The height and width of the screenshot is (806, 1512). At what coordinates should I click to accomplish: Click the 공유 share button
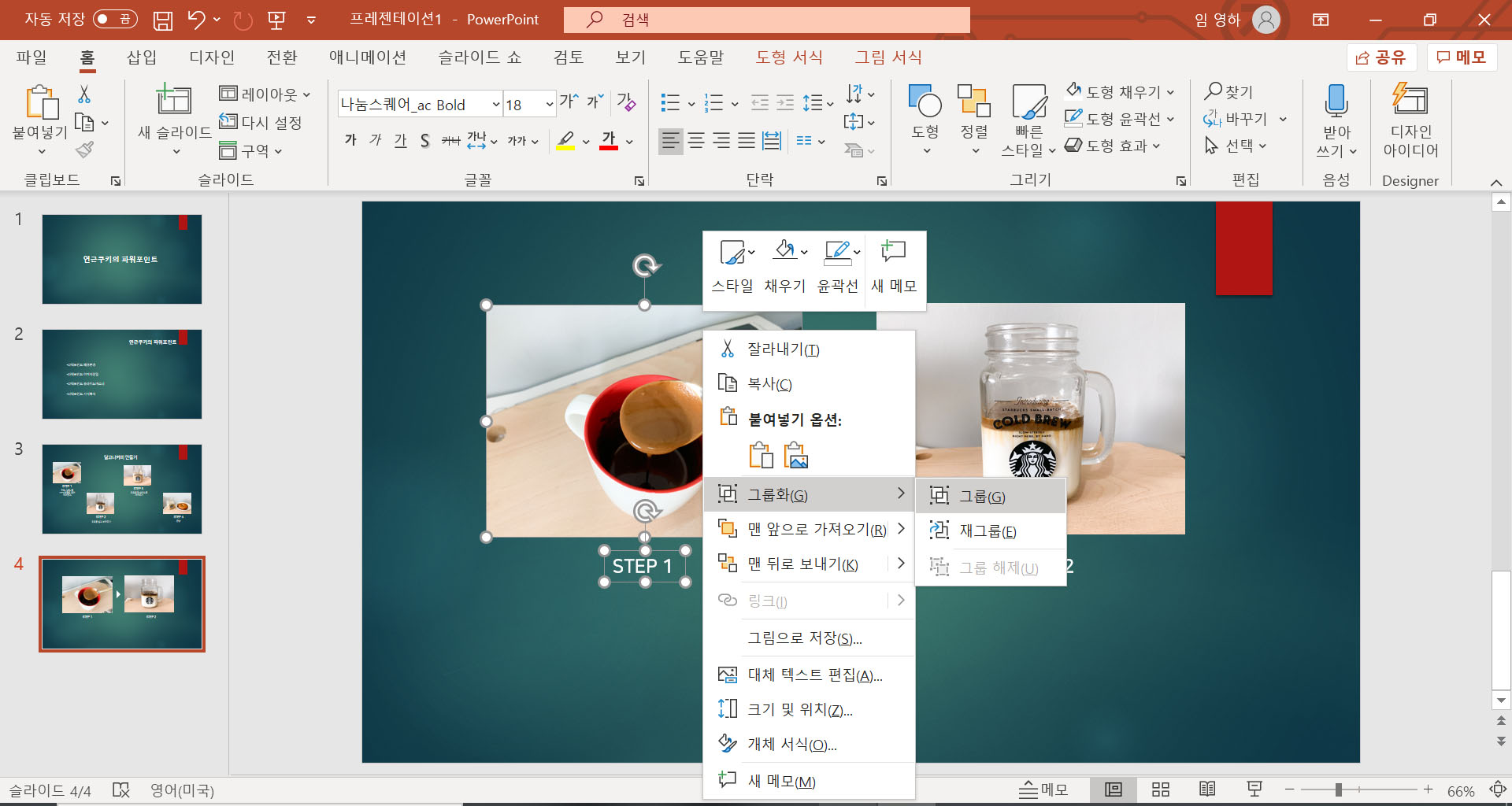click(x=1381, y=57)
